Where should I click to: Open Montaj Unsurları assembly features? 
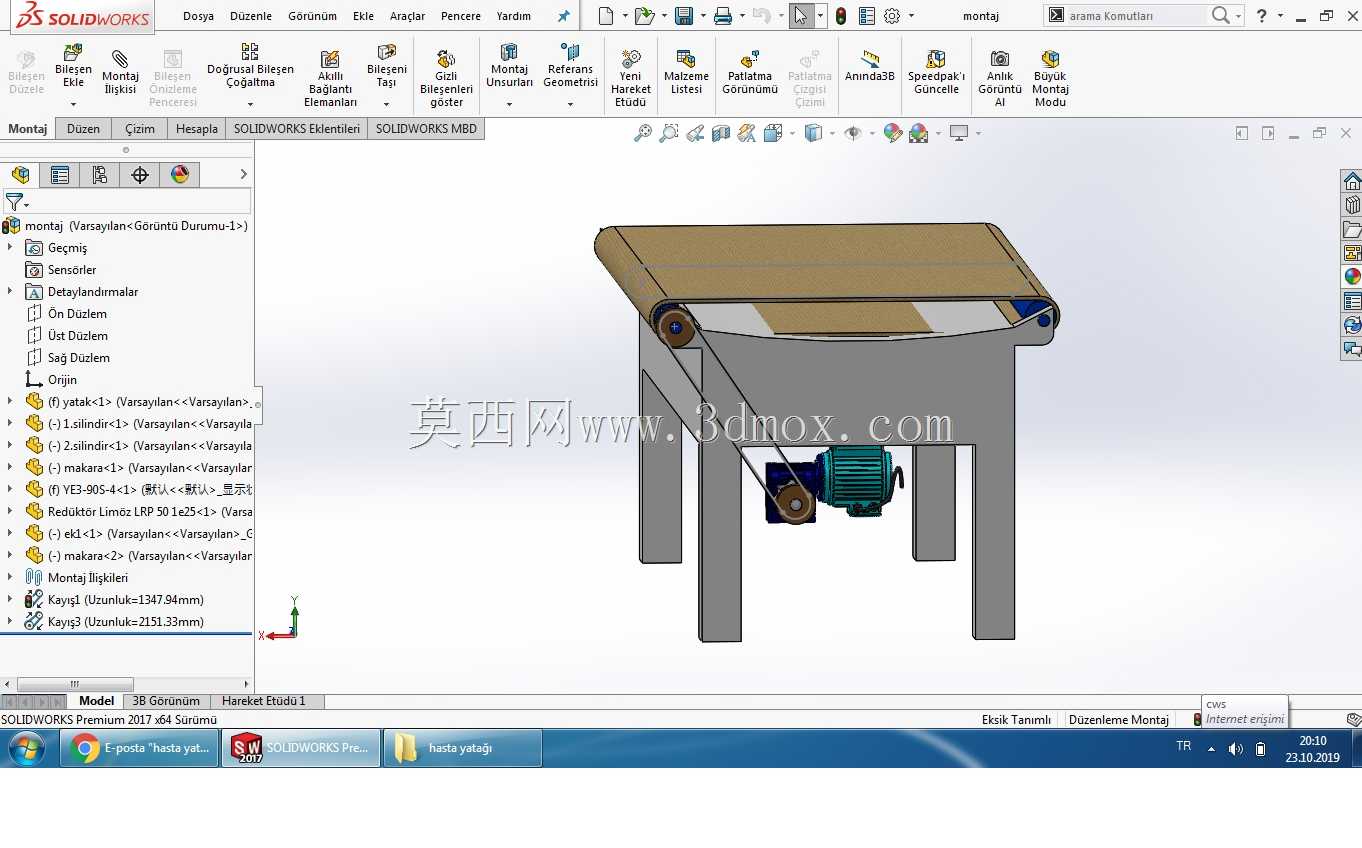[x=509, y=66]
